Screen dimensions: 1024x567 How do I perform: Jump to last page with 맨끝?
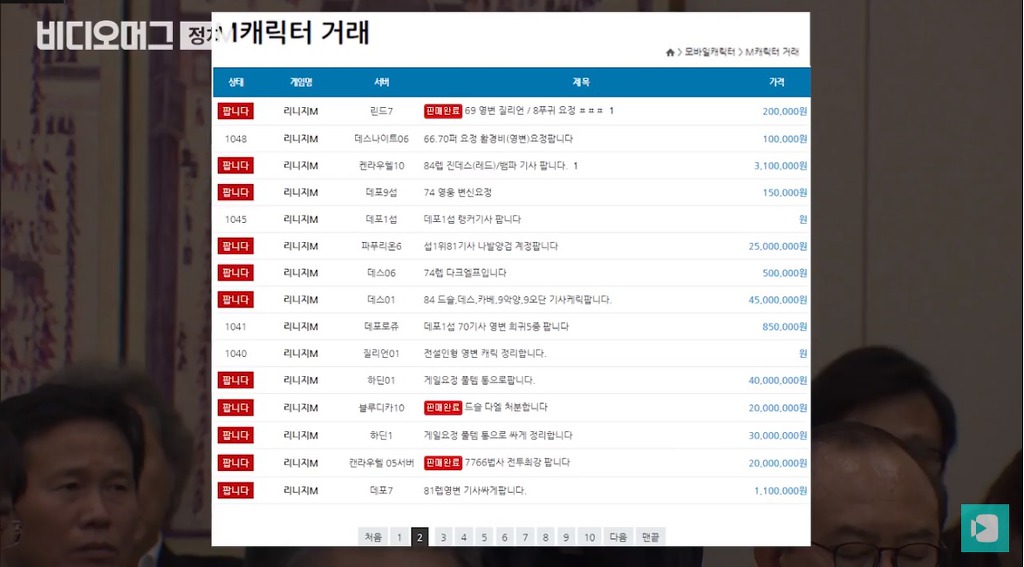coord(650,537)
